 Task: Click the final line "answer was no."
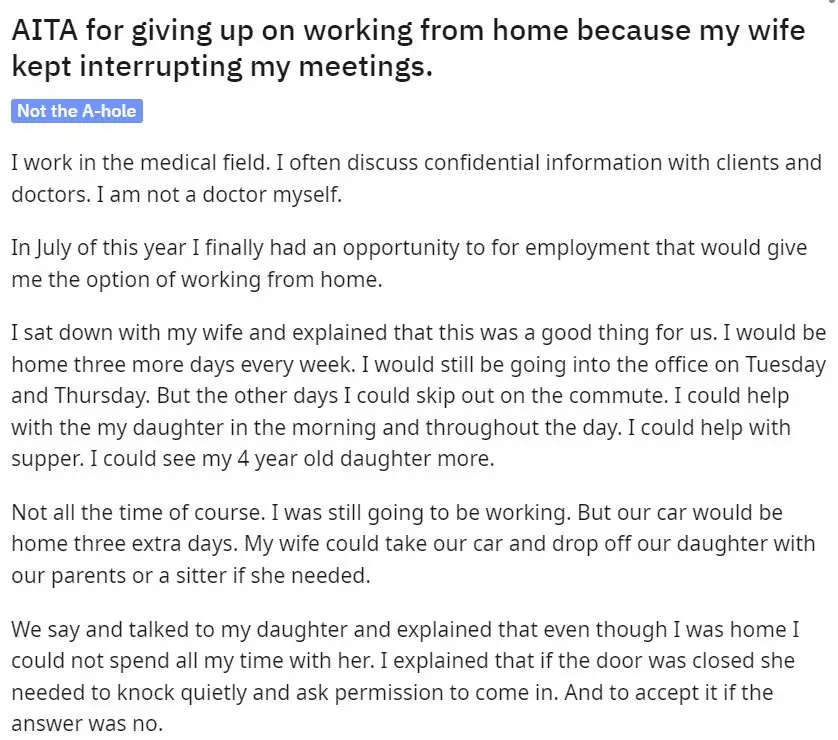87,724
